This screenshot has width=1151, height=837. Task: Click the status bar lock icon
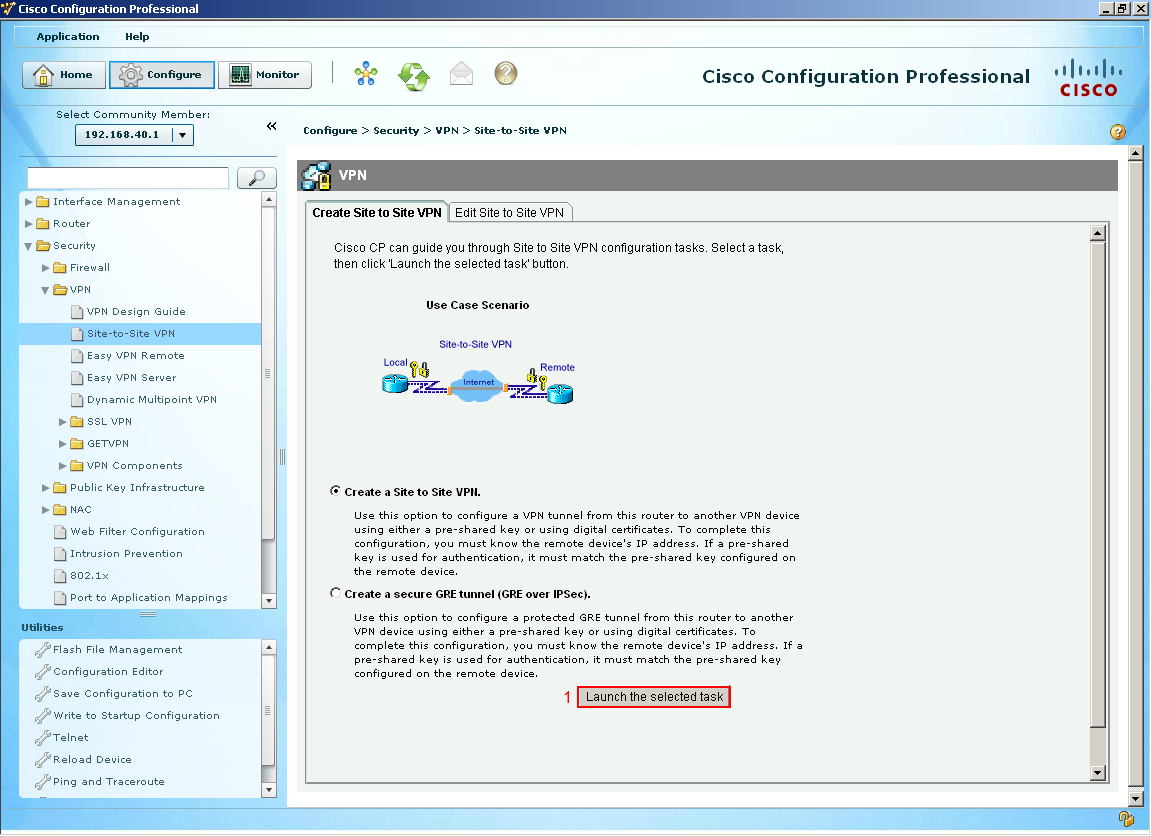[1126, 818]
